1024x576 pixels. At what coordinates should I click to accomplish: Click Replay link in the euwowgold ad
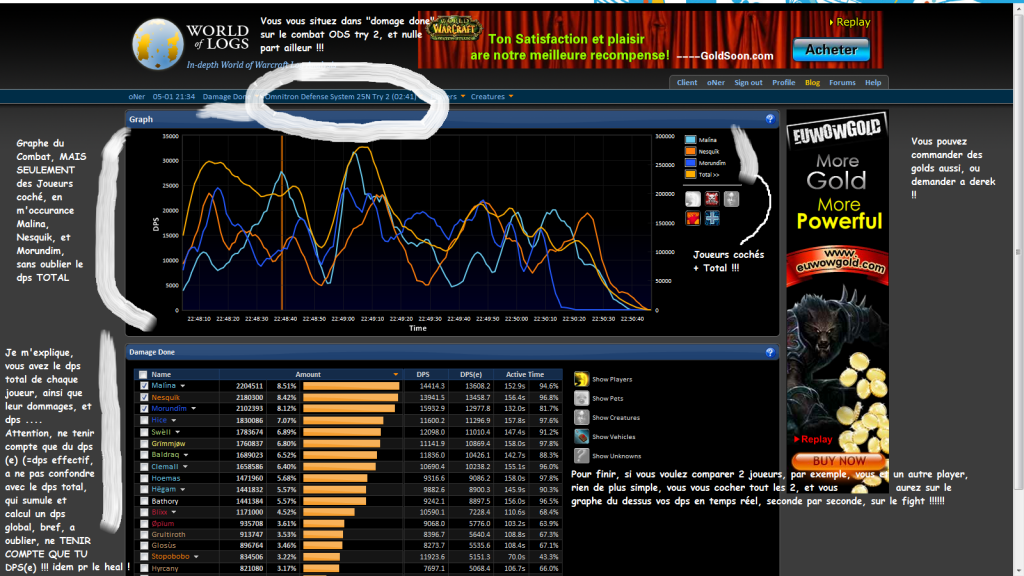click(x=813, y=440)
